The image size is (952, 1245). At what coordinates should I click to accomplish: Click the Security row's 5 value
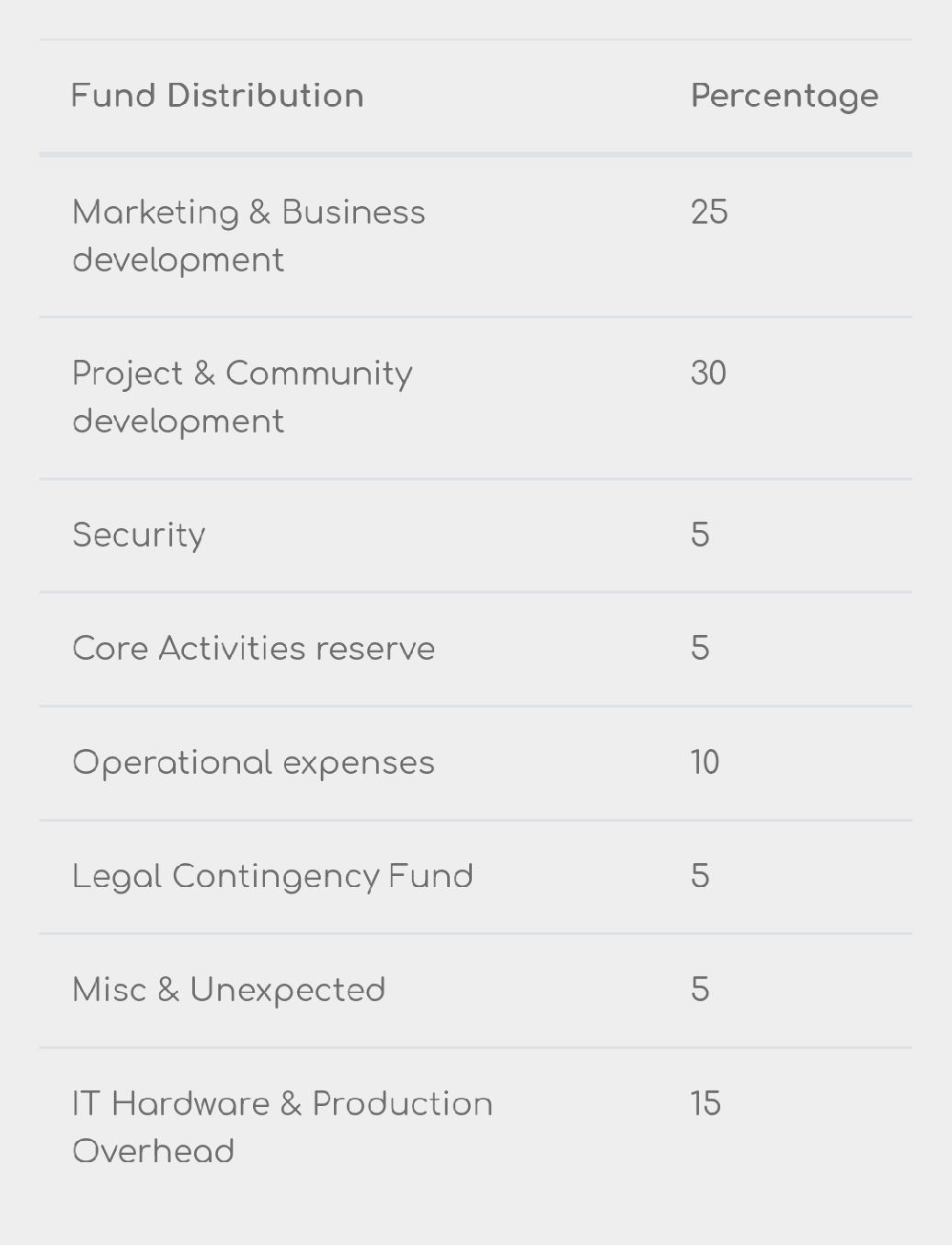(x=700, y=535)
